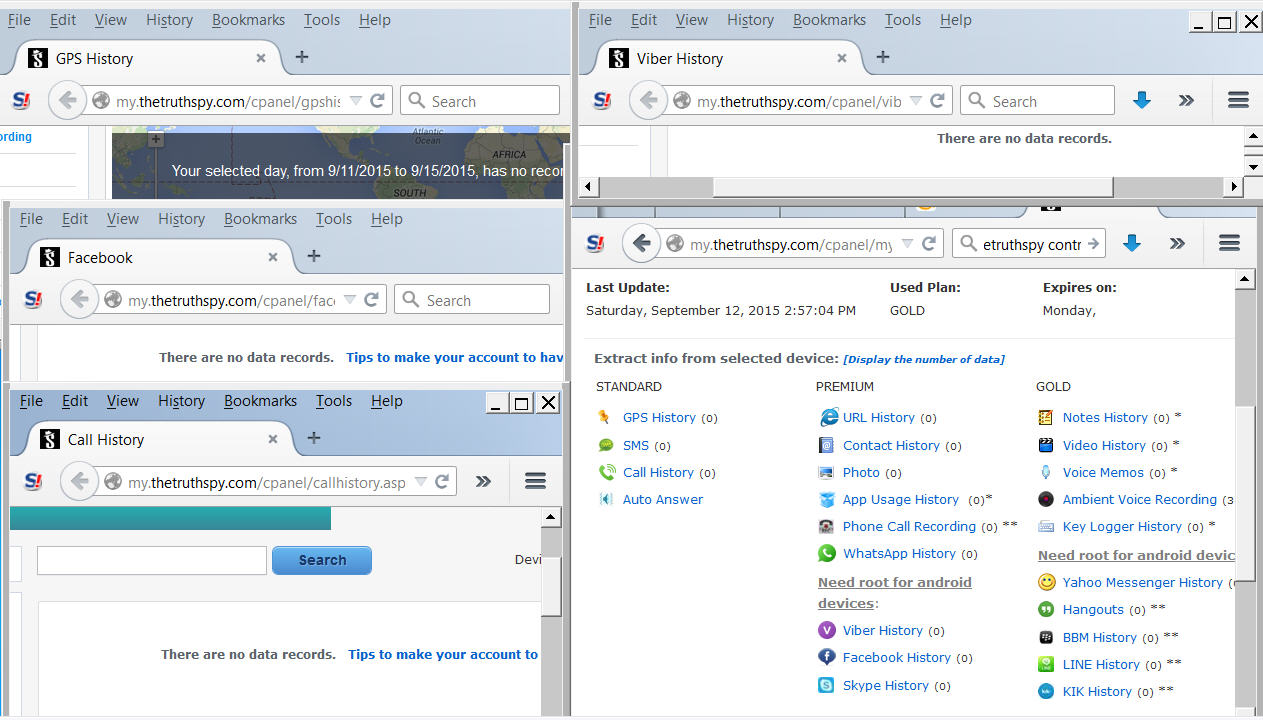Image resolution: width=1263 pixels, height=720 pixels.
Task: Click the horizontal scrollbar in Viber History window
Action: 912,187
